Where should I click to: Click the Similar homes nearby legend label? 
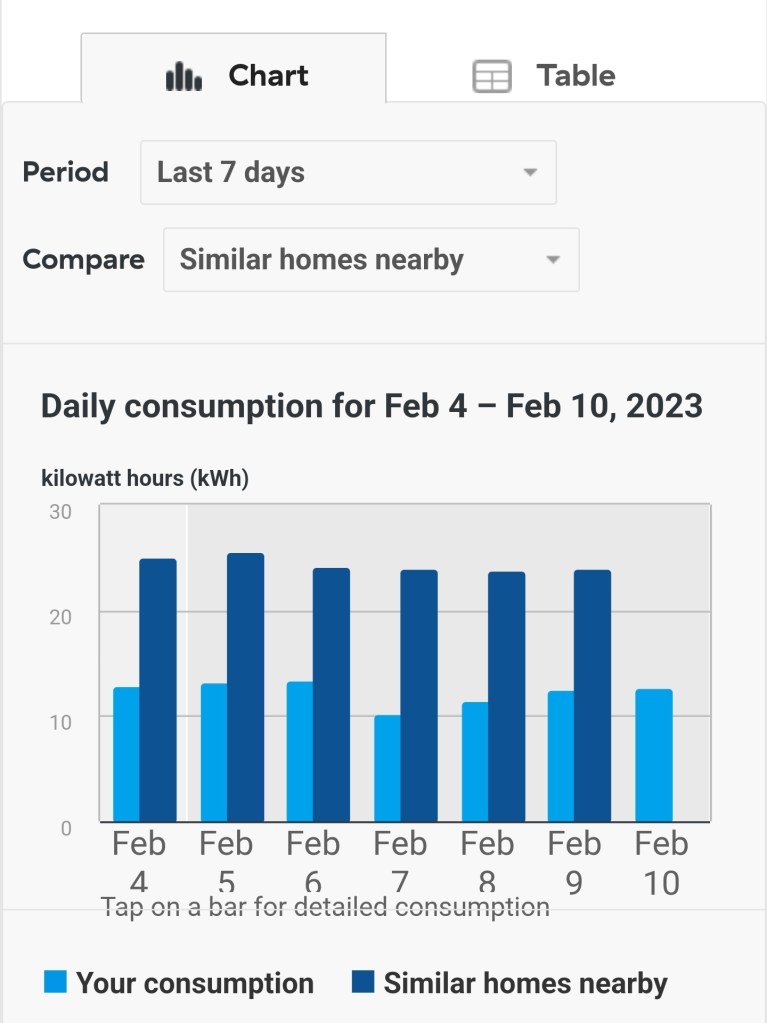click(x=525, y=983)
